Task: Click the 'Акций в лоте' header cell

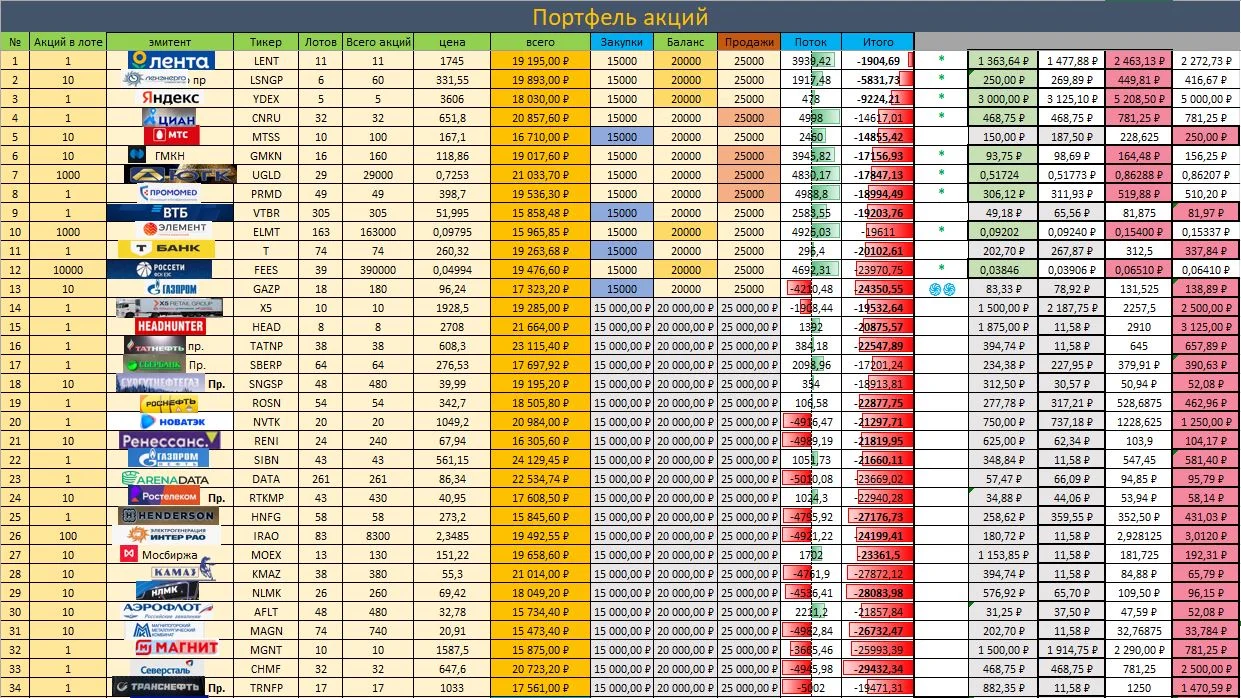Action: [67, 42]
